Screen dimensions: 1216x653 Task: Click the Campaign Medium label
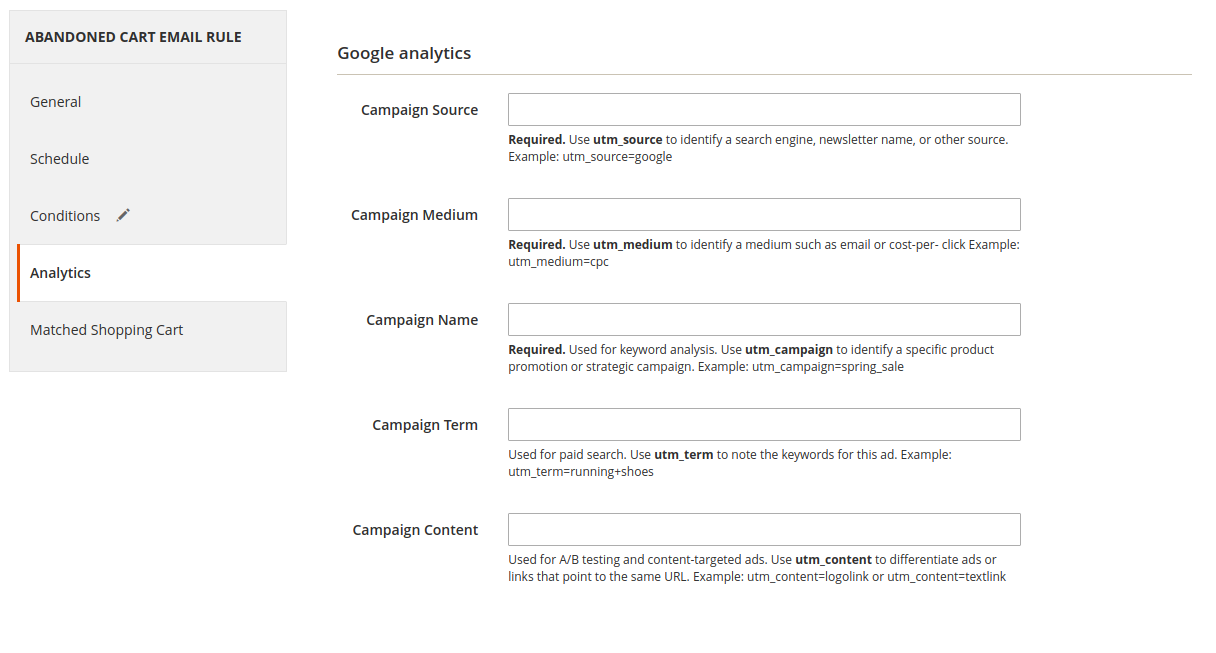pyautogui.click(x=414, y=215)
